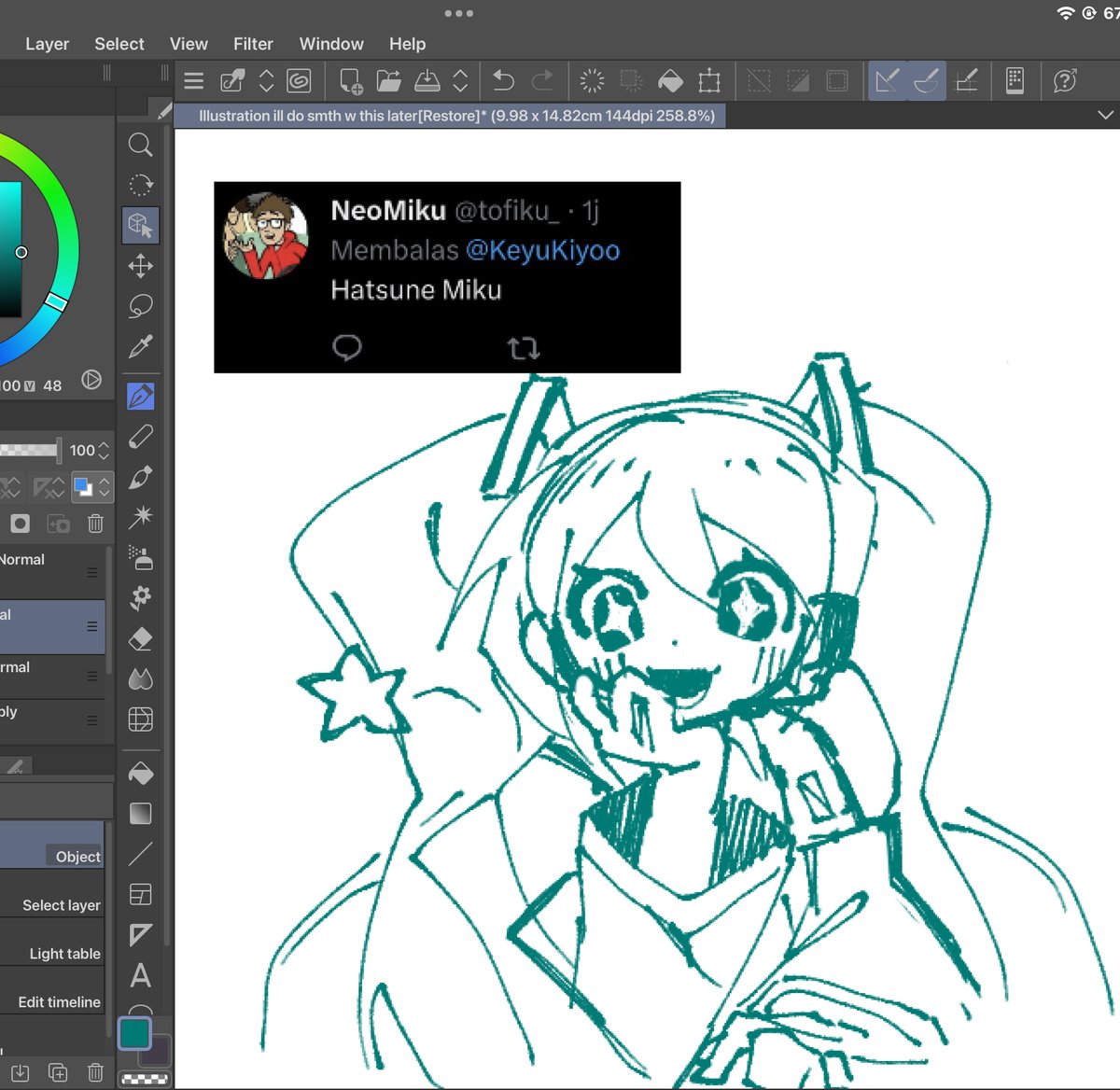This screenshot has height=1090, width=1120.
Task: Expand the stepper arrows beside edit icon
Action: 266,81
